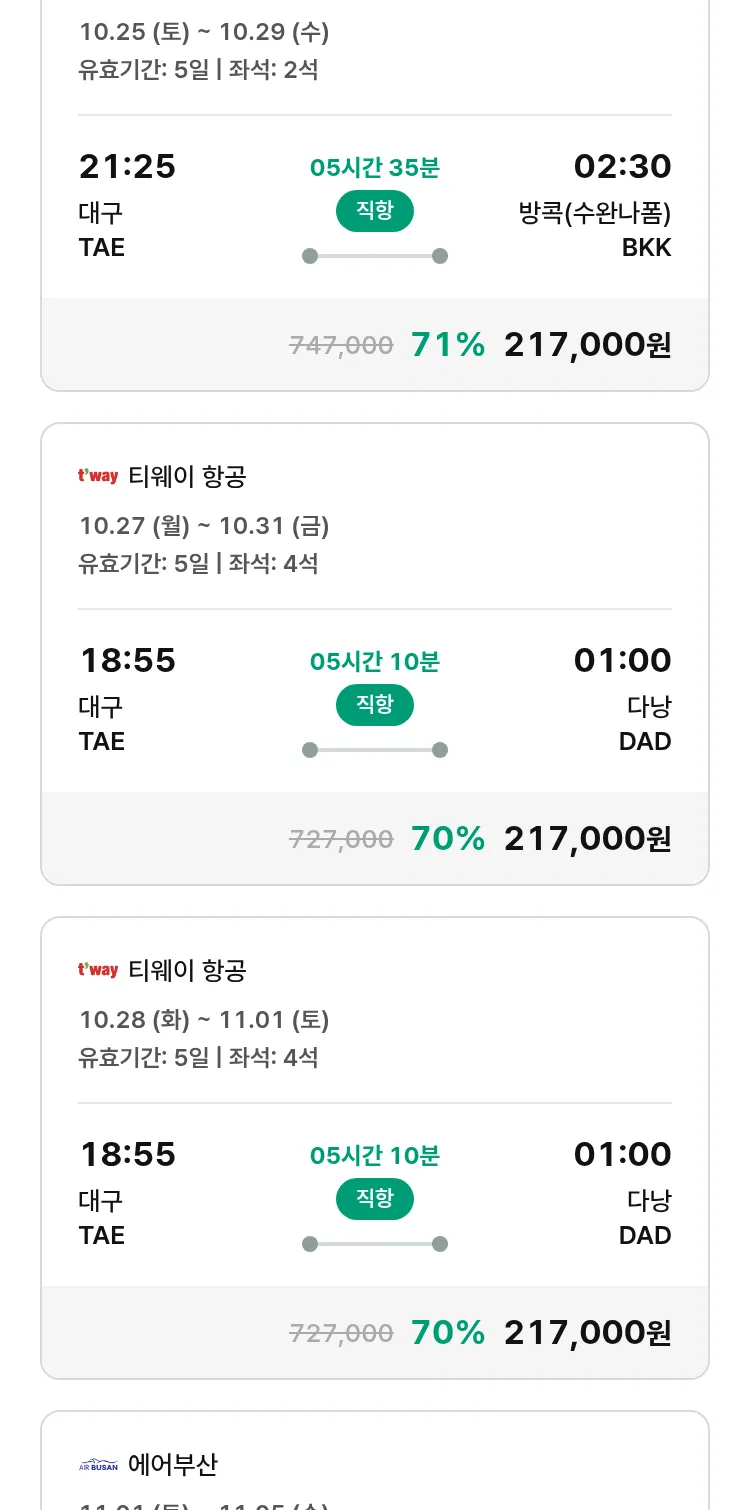Select the 217,000원 price on 10.27 Da Nang flight

click(x=587, y=839)
